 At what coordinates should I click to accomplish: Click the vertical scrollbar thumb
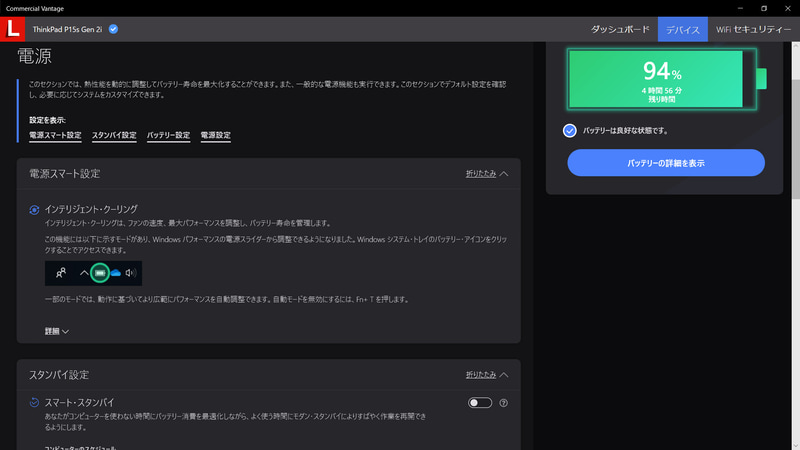(795, 139)
